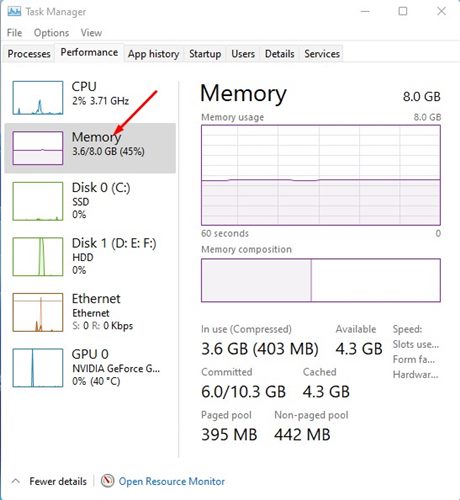This screenshot has width=460, height=500.
Task: Switch to the App history tab
Action: pyautogui.click(x=153, y=54)
